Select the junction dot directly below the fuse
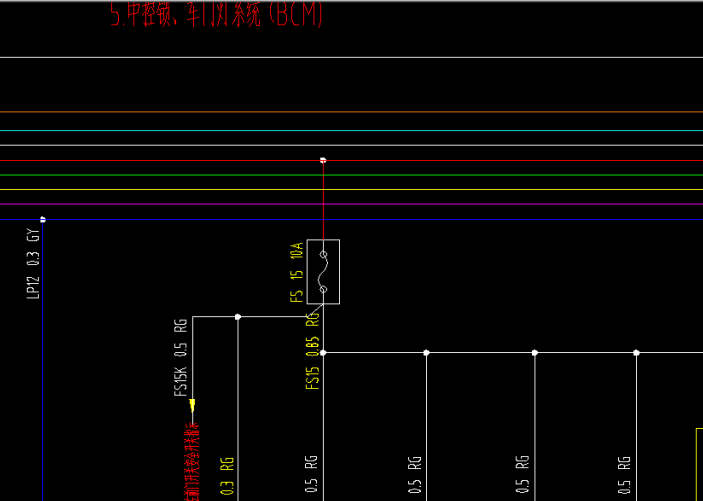Viewport: 703px width, 501px height. [x=323, y=352]
